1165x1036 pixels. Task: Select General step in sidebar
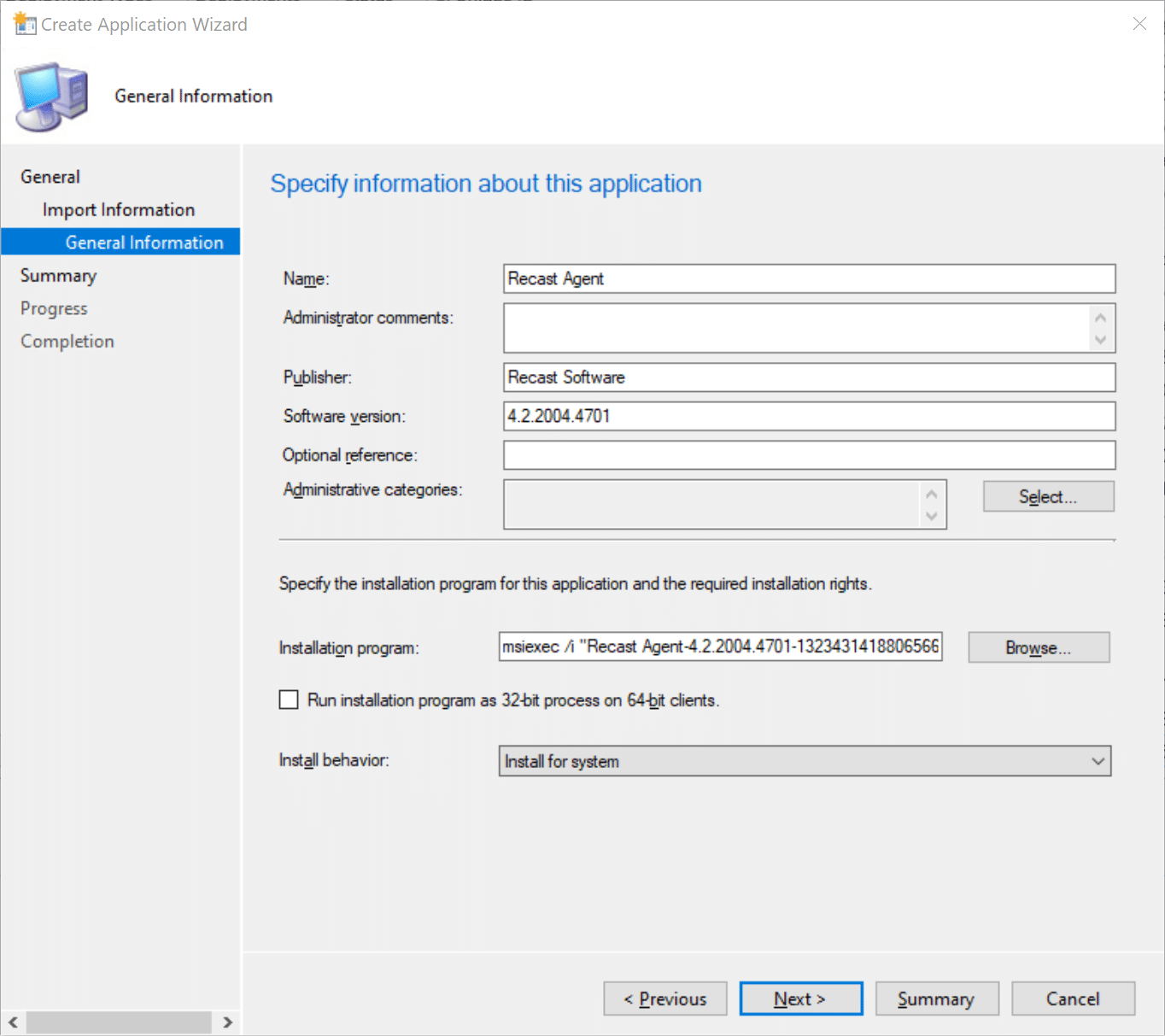pyautogui.click(x=50, y=177)
